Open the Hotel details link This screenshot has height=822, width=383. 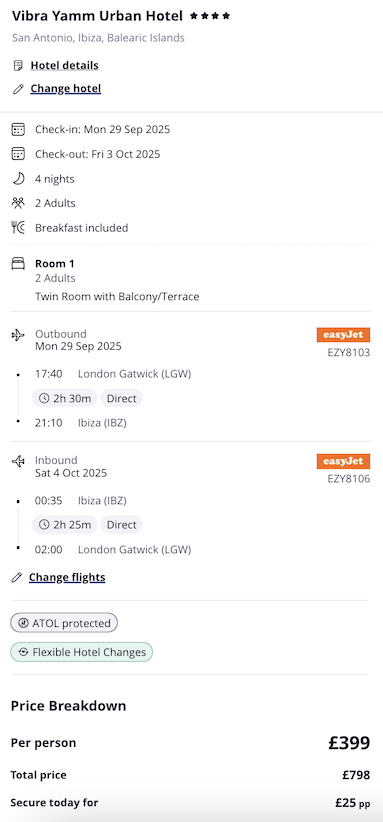(x=64, y=66)
